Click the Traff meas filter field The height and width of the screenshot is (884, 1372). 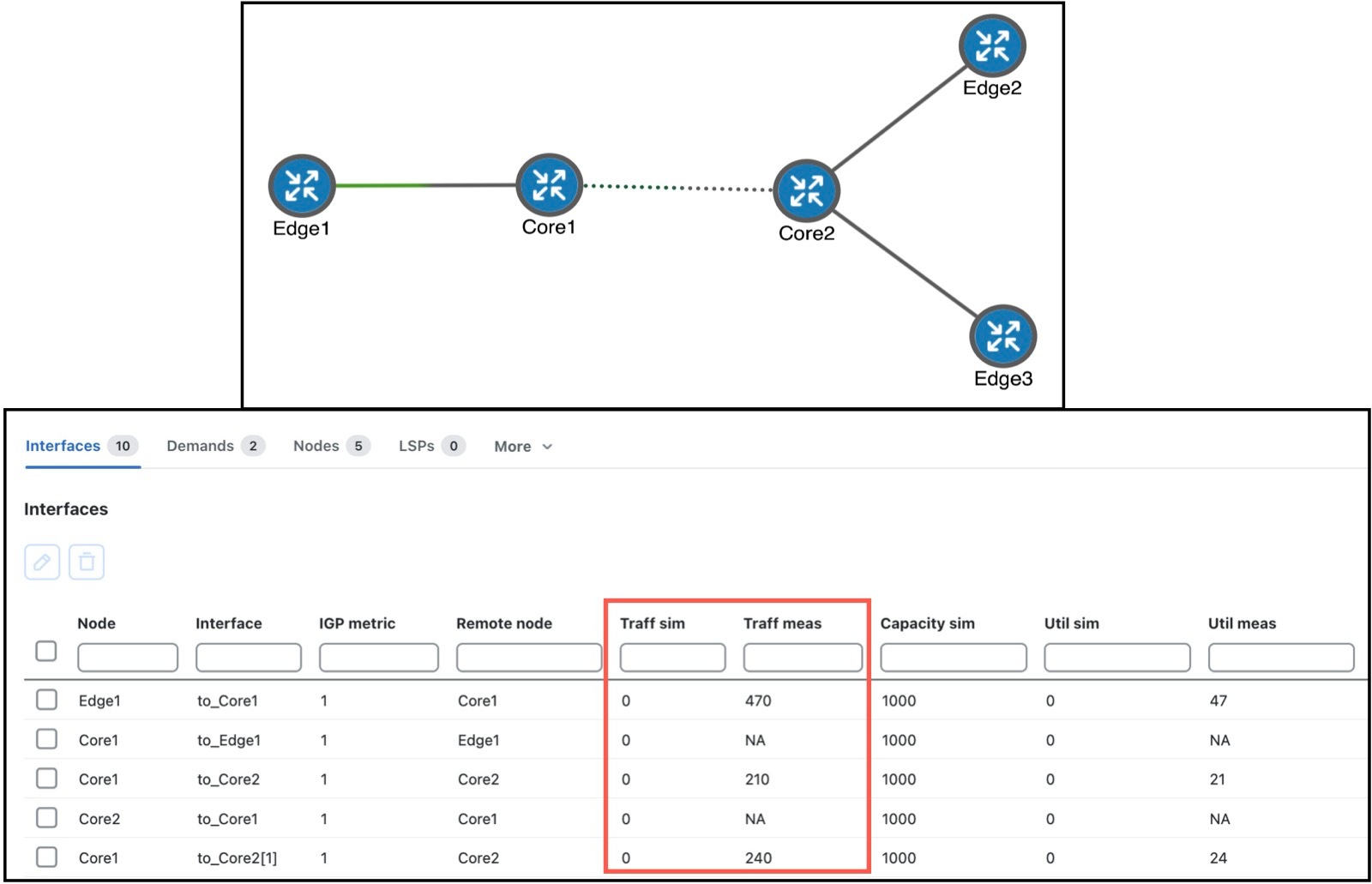[802, 657]
